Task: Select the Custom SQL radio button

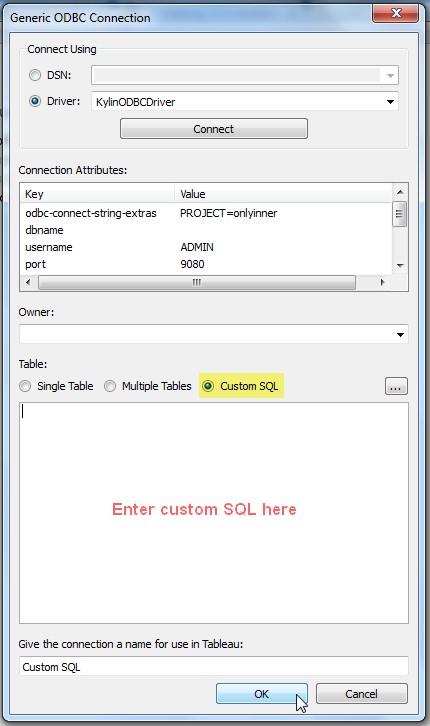Action: click(208, 386)
